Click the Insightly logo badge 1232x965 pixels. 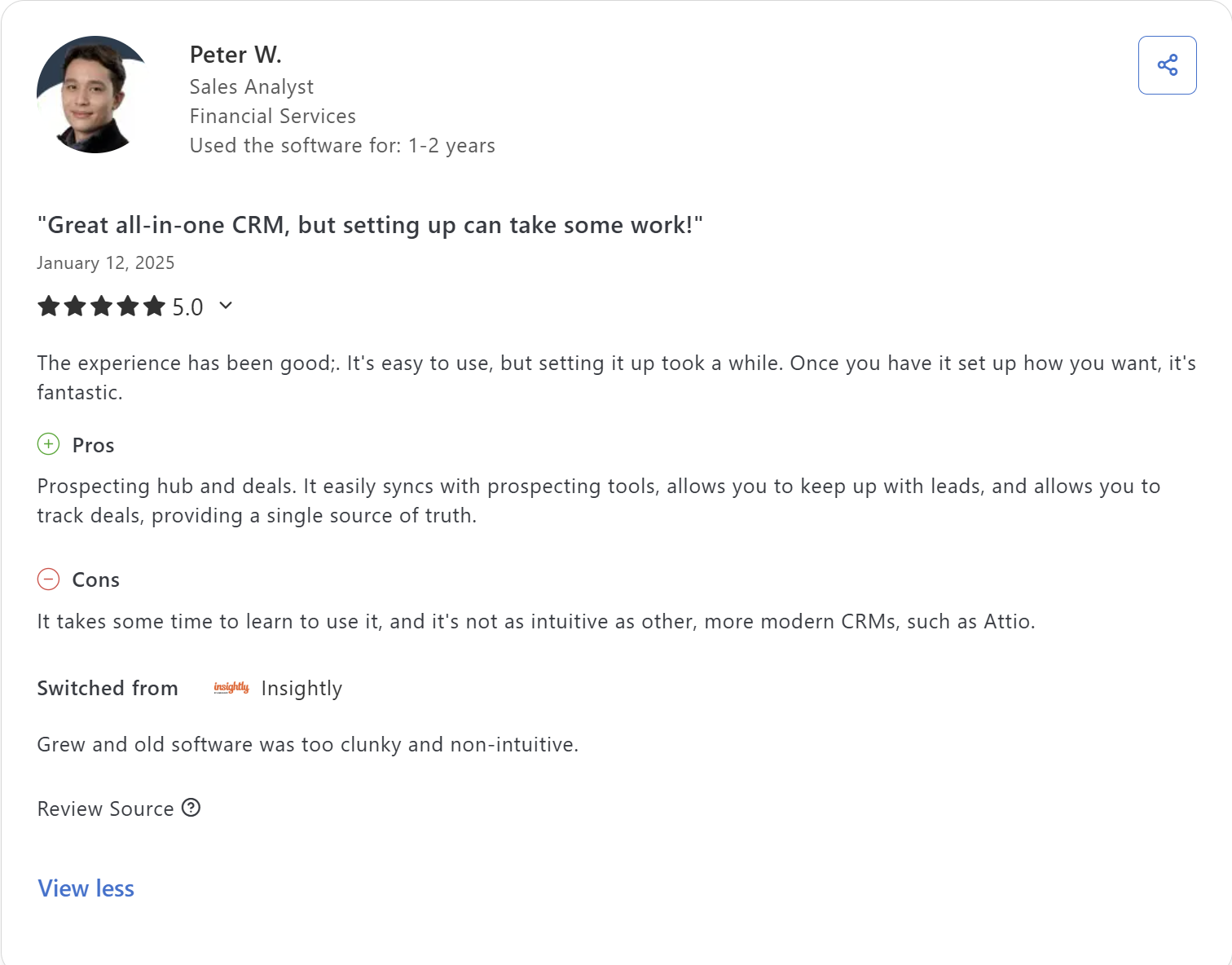(231, 688)
